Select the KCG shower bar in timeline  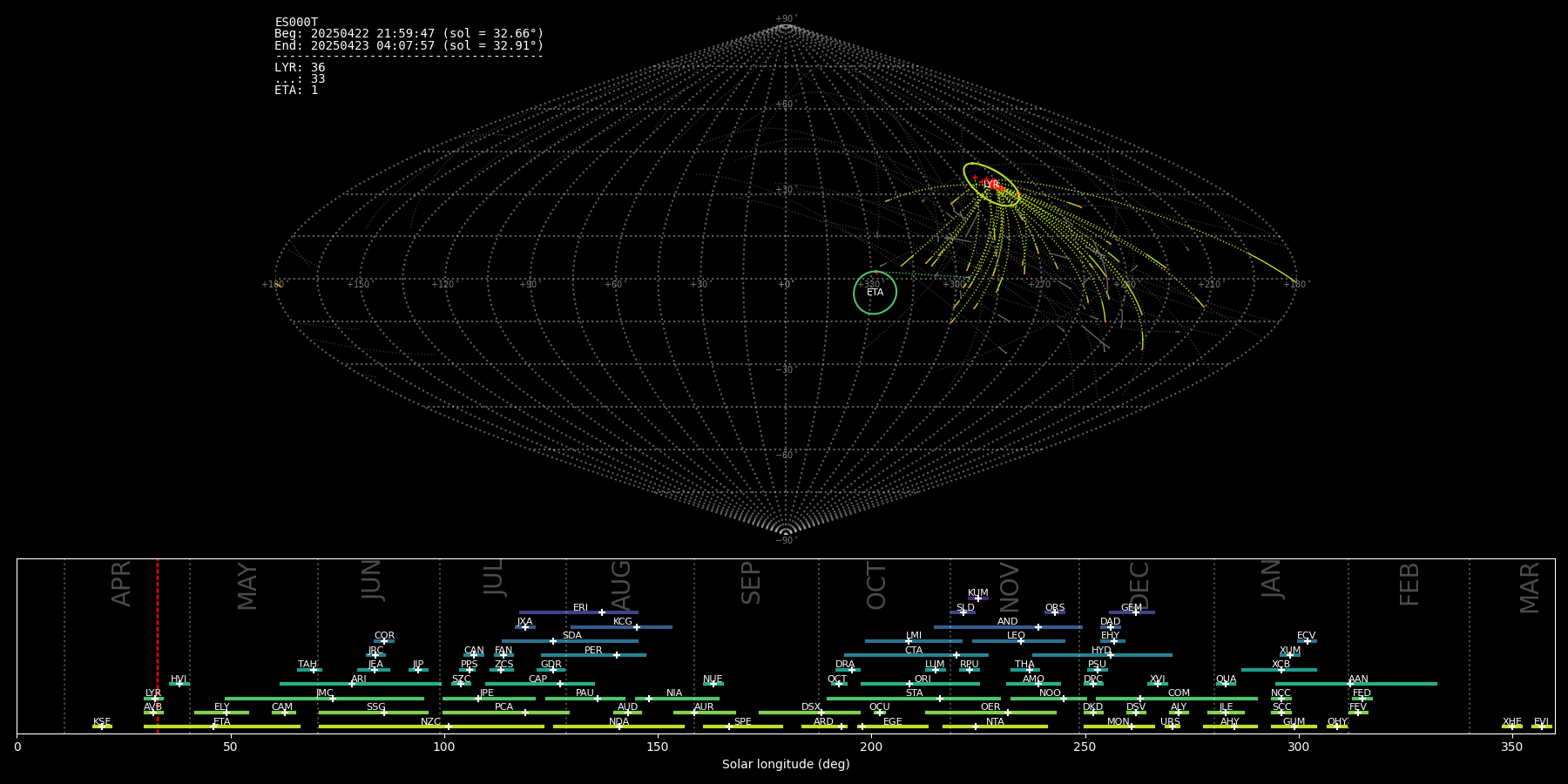pyautogui.click(x=621, y=626)
